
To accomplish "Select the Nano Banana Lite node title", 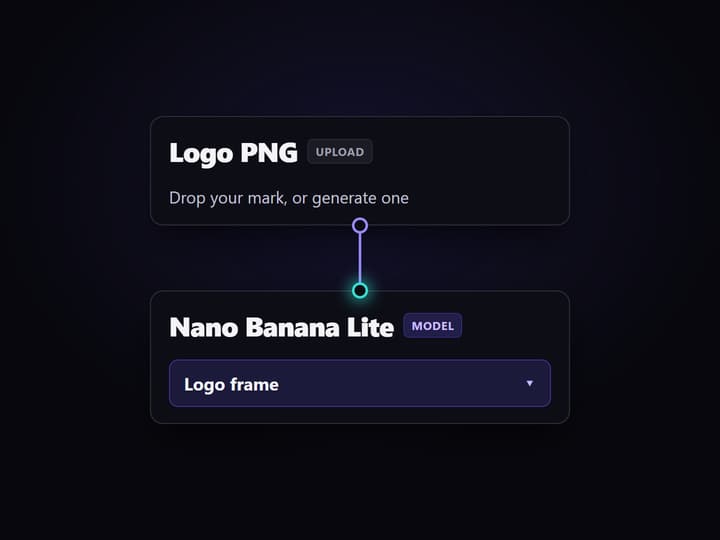I will pyautogui.click(x=281, y=327).
